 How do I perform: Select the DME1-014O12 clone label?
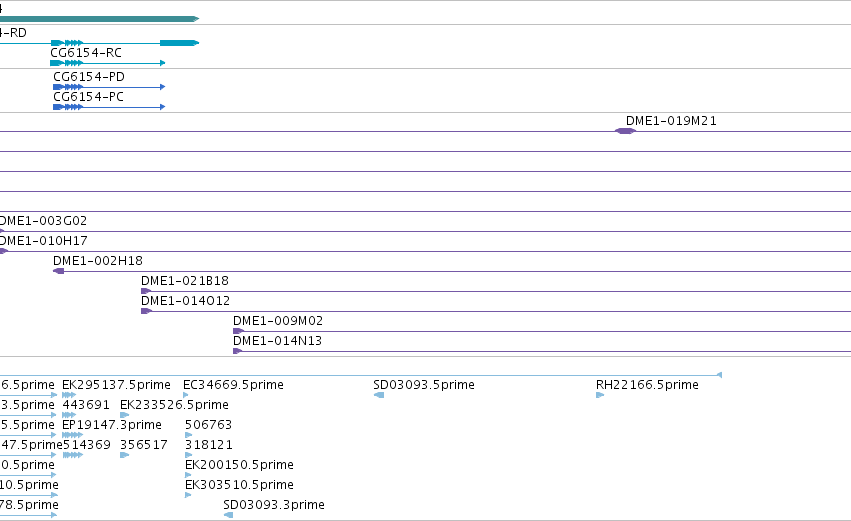pyautogui.click(x=186, y=301)
